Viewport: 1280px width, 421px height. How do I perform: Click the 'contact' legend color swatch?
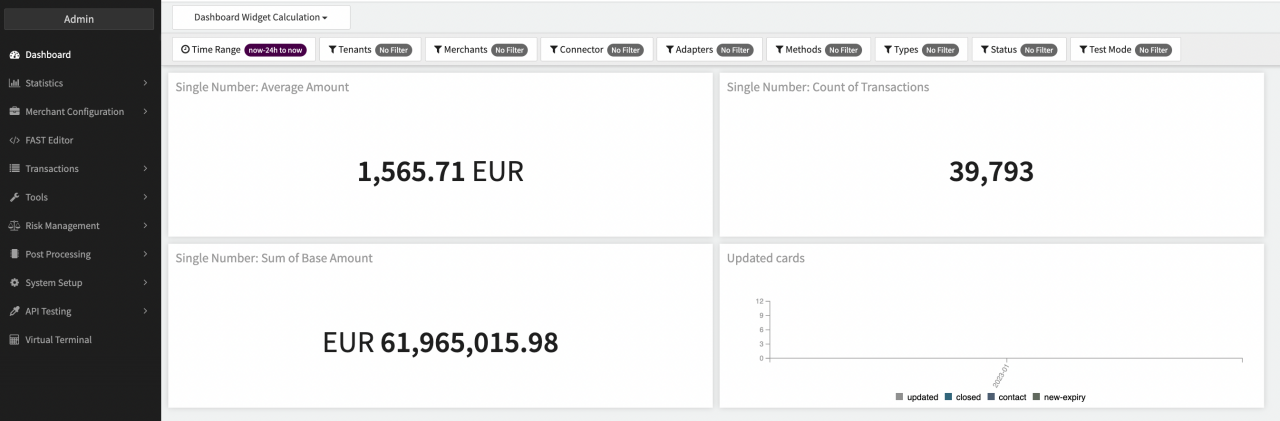(991, 397)
